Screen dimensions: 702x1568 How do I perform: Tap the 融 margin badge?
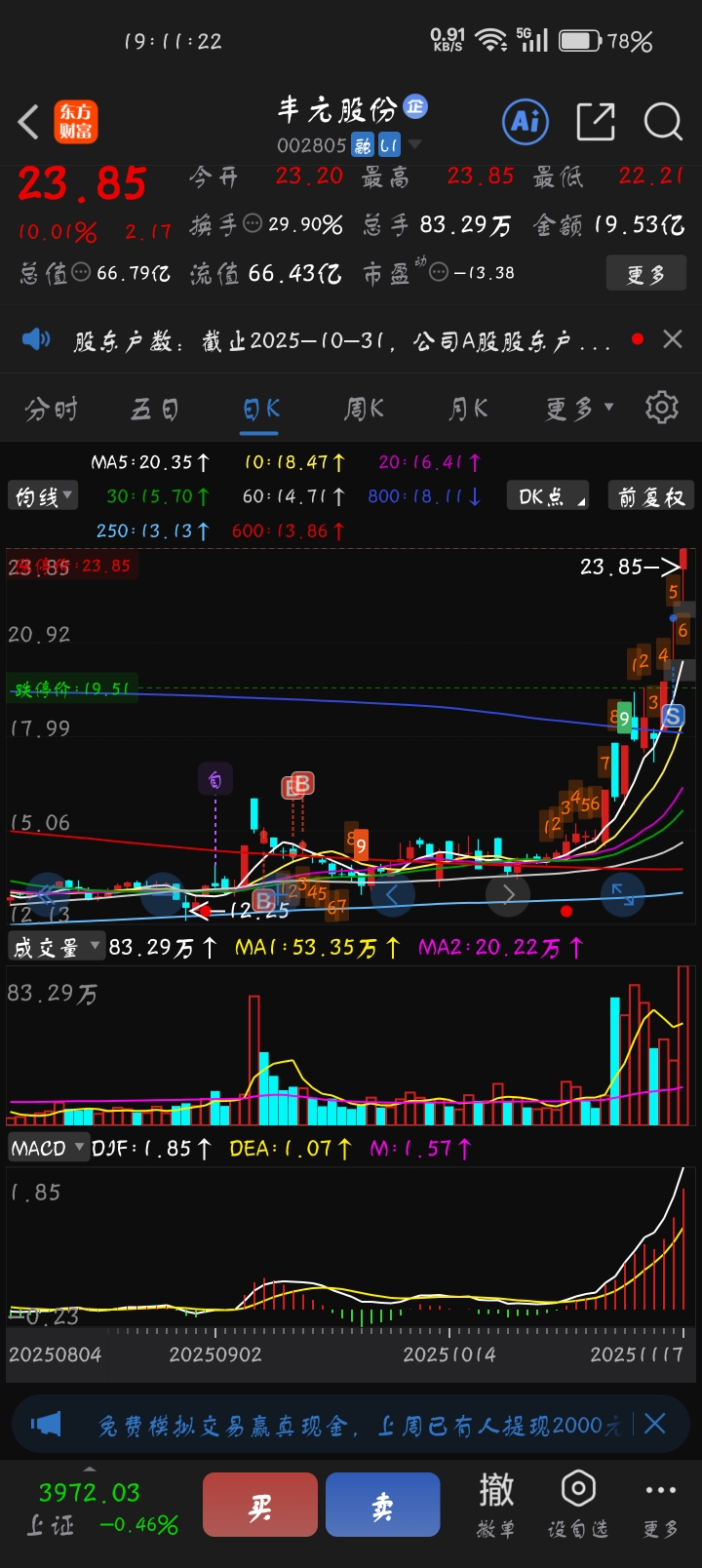363,145
